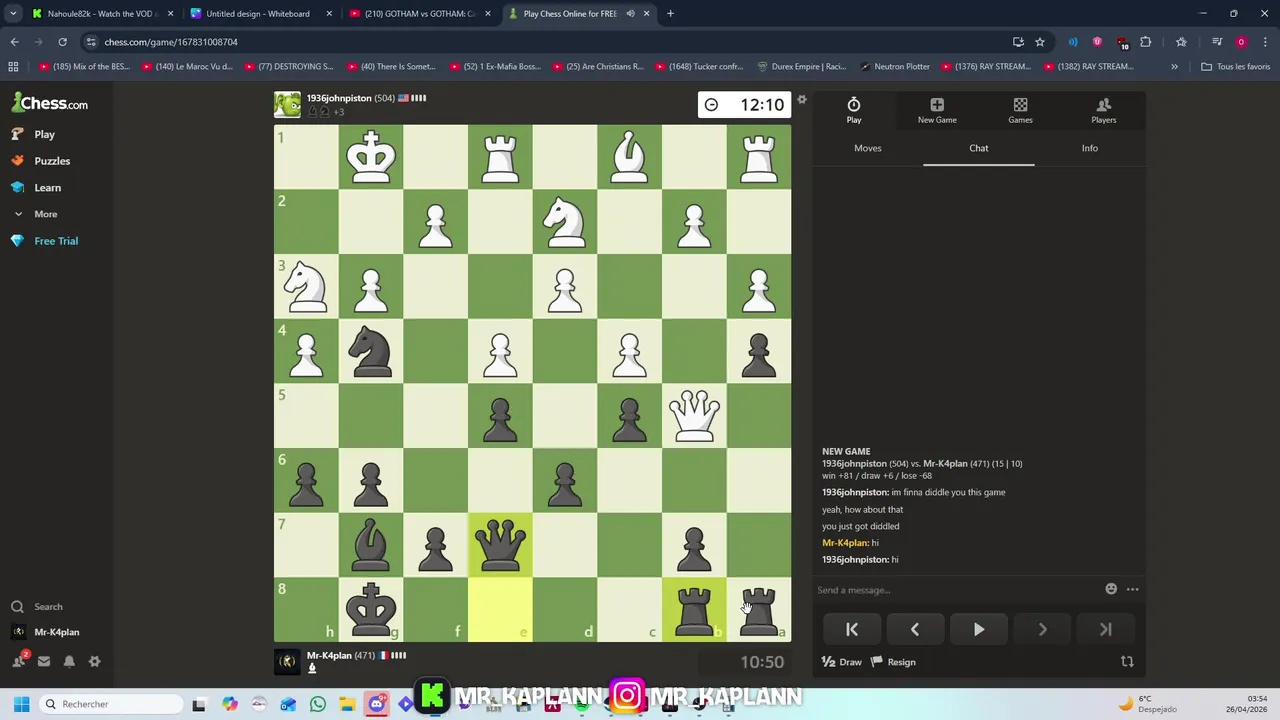This screenshot has width=1280, height=720.
Task: Open the Play tab with the stopwatch icon
Action: click(854, 111)
